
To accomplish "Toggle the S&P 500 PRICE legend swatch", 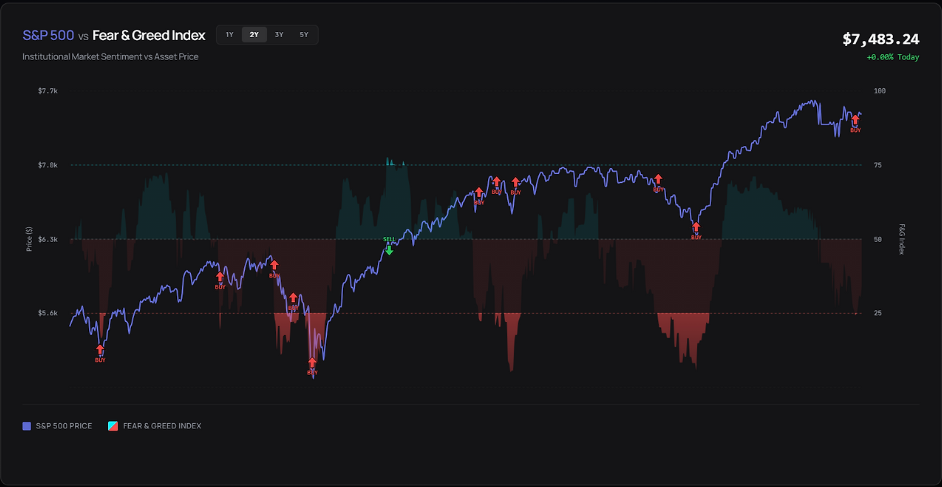I will (26, 426).
